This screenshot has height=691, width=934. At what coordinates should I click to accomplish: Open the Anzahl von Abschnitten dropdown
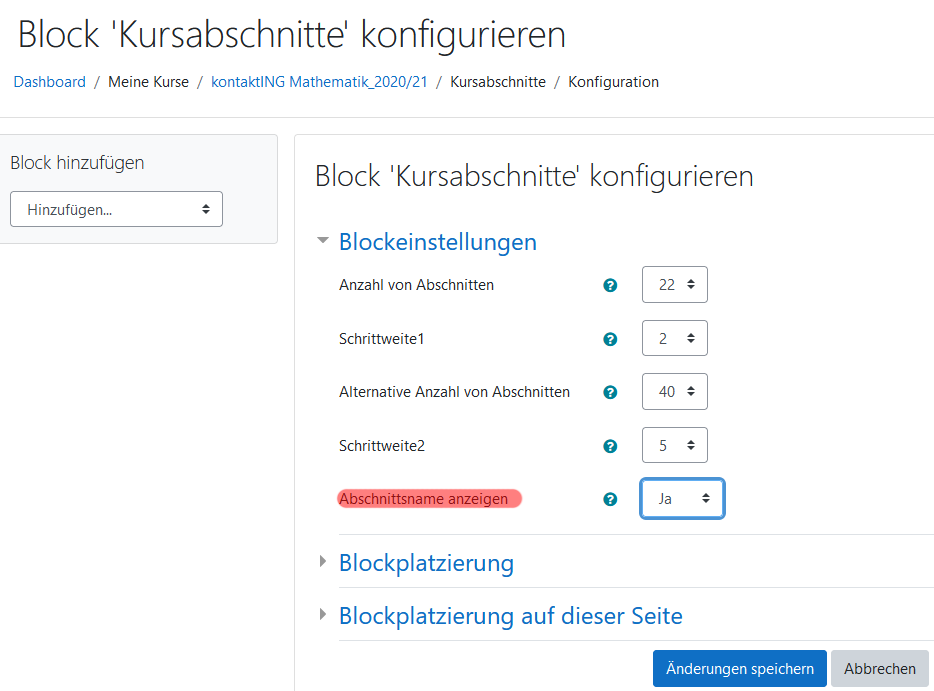[x=675, y=284]
